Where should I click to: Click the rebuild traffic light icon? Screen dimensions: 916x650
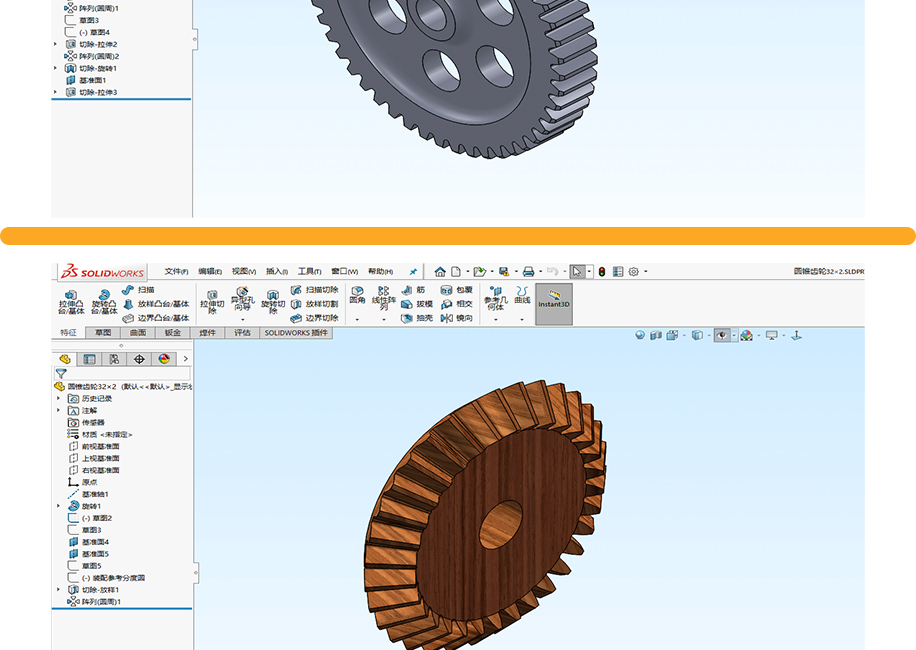[602, 272]
